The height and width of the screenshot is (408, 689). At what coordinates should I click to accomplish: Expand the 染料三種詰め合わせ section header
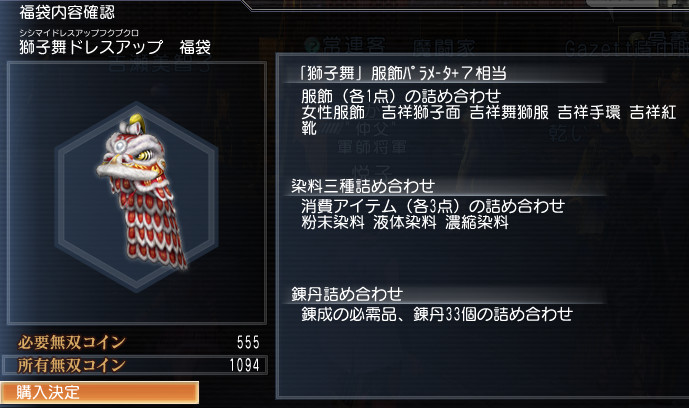coord(363,186)
